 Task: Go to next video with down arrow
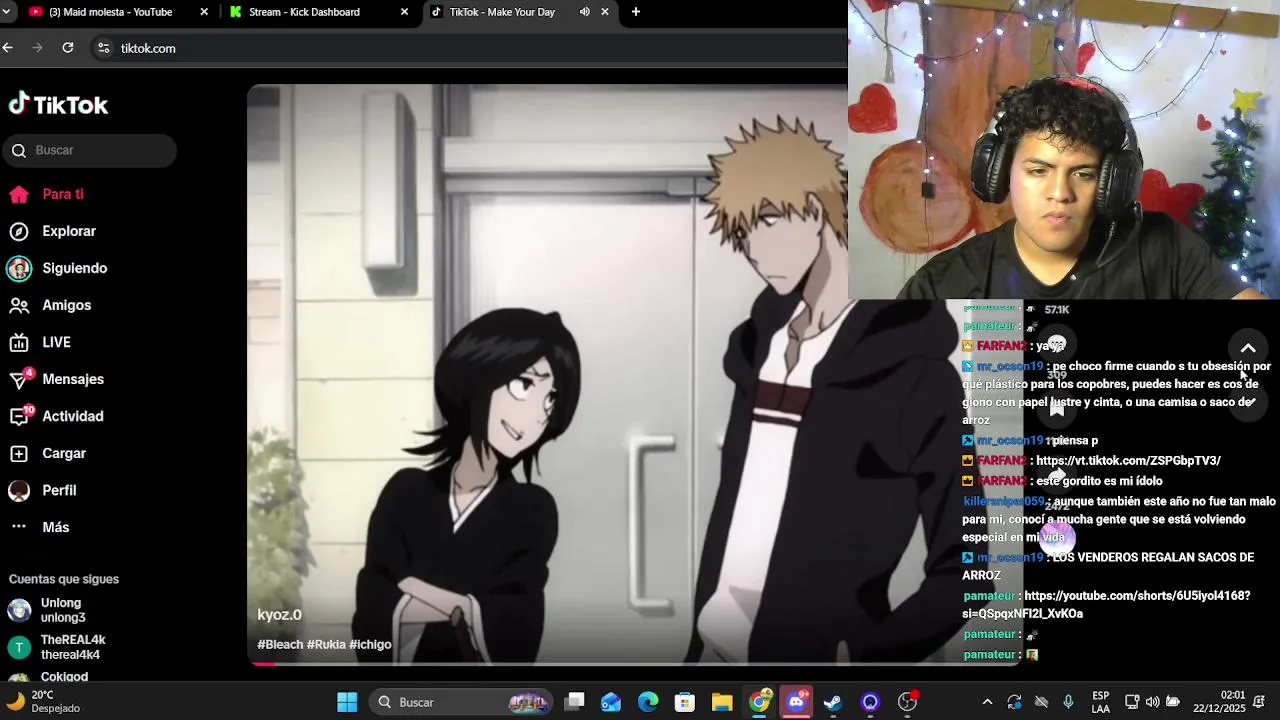pyautogui.click(x=1248, y=401)
